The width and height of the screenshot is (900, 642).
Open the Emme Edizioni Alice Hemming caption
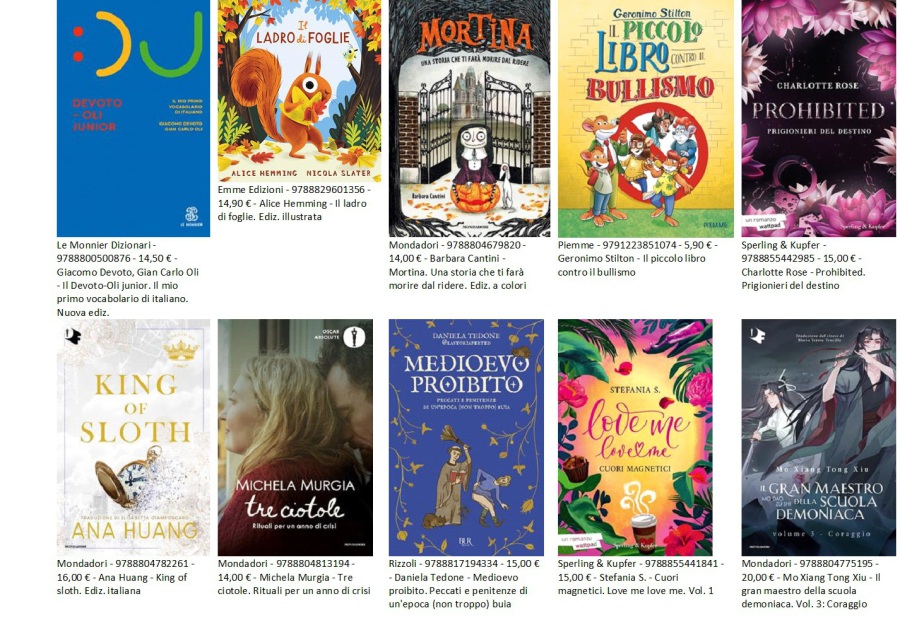pos(294,203)
